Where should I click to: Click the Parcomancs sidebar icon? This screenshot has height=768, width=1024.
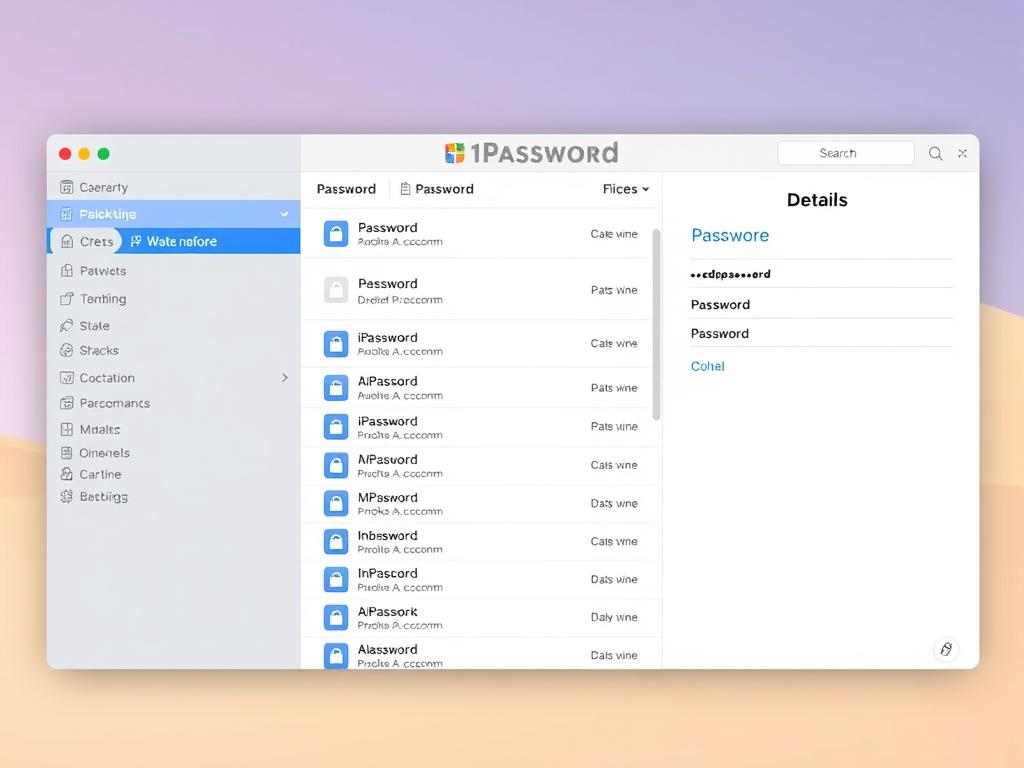[67, 403]
